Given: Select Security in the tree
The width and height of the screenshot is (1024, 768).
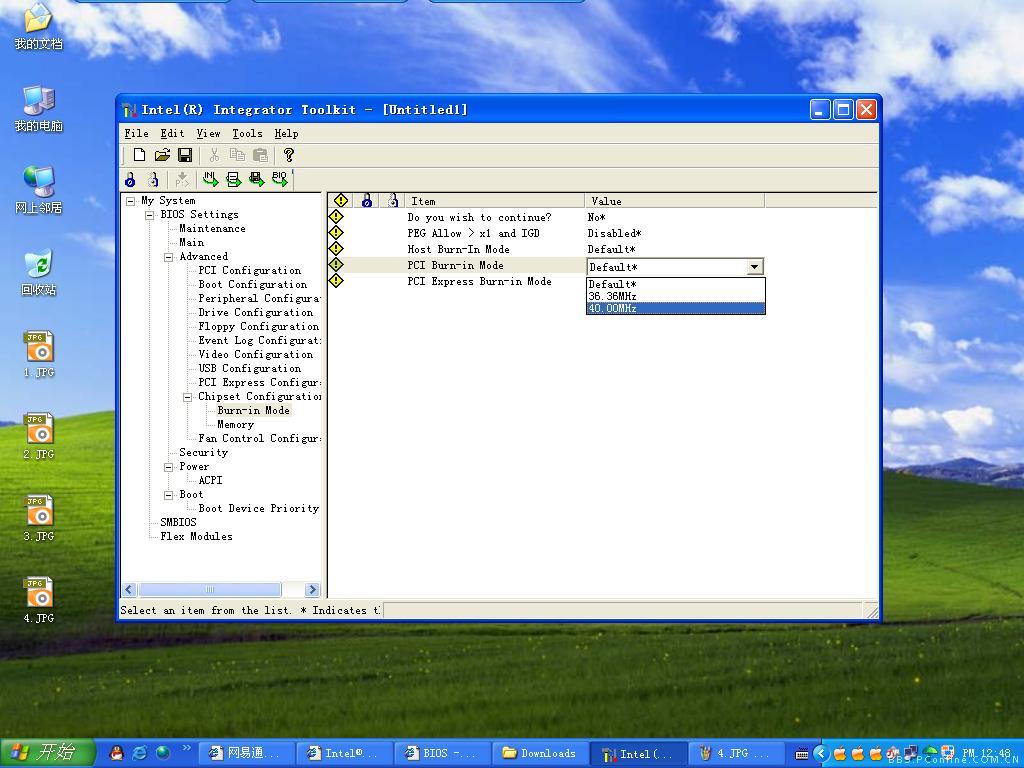Looking at the screenshot, I should click(203, 453).
